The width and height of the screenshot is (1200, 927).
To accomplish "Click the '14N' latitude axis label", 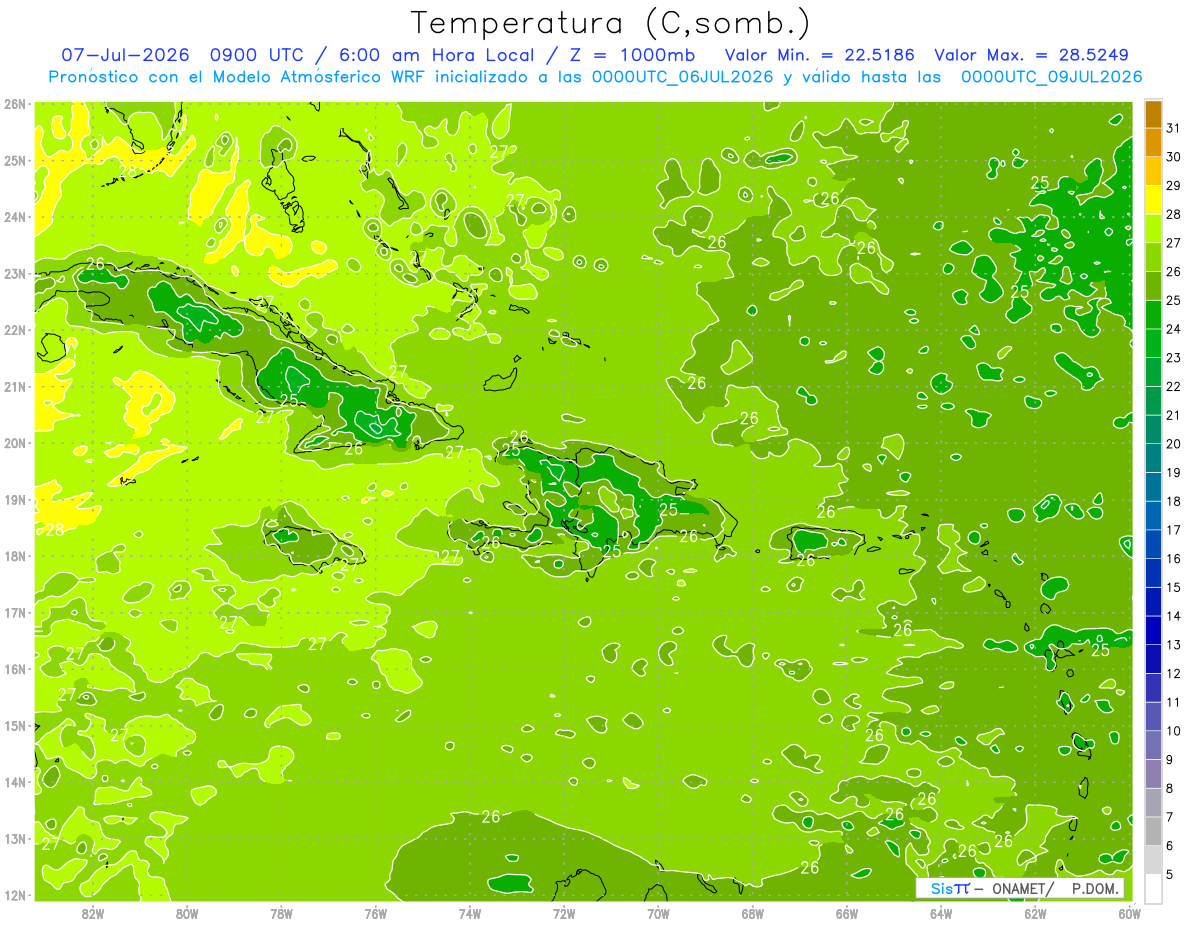I will pyautogui.click(x=15, y=782).
